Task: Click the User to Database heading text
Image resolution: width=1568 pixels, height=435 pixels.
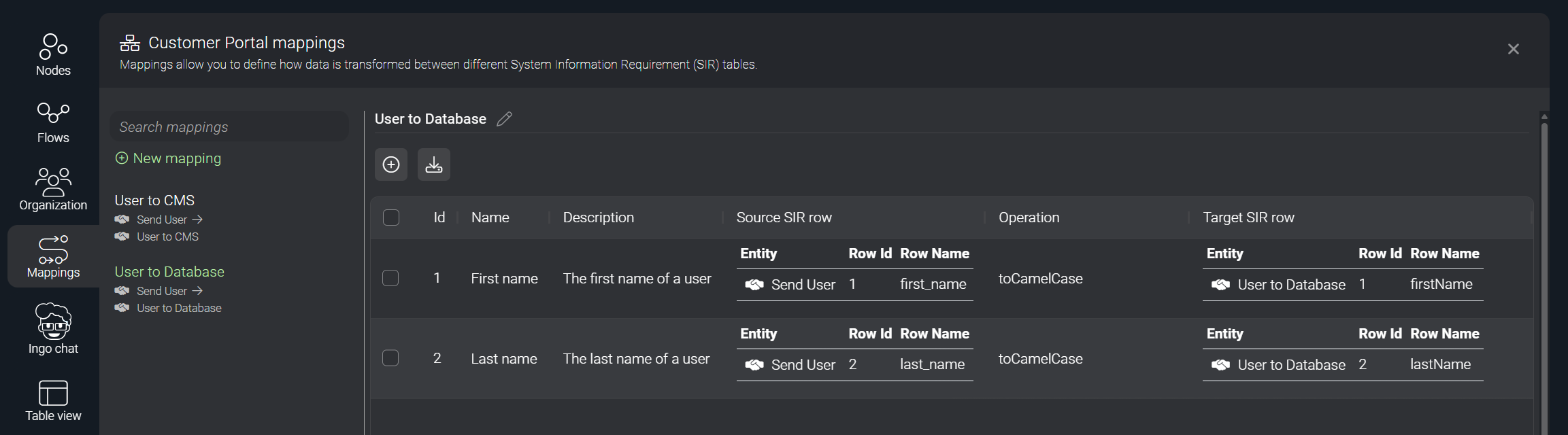Action: [x=431, y=119]
